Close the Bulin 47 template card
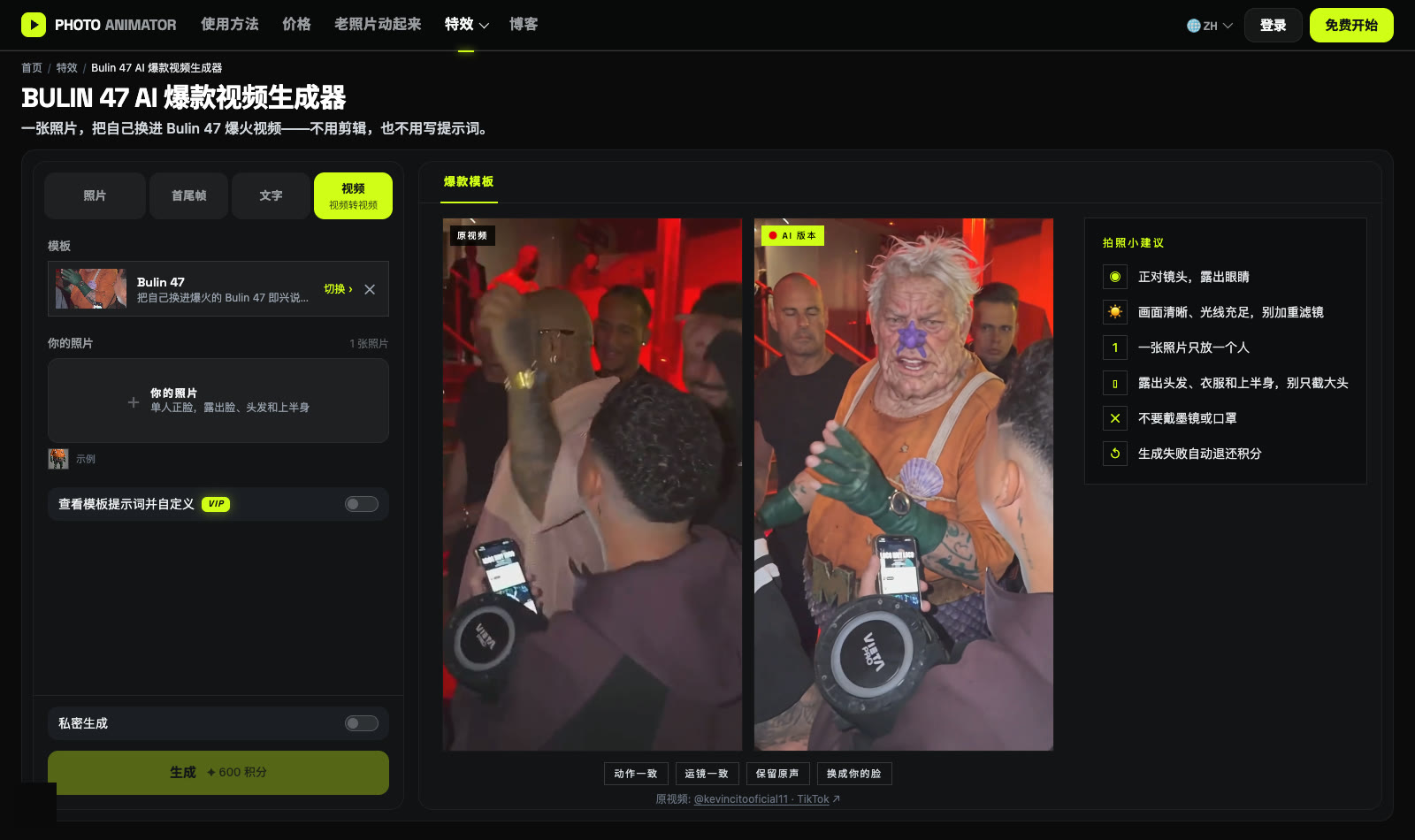The height and width of the screenshot is (840, 1415). click(370, 289)
